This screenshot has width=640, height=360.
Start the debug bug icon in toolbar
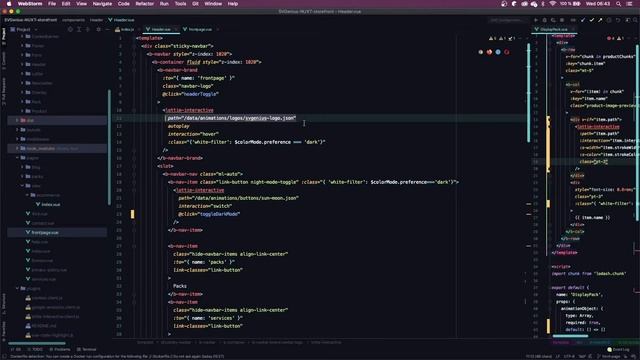pos(544,20)
